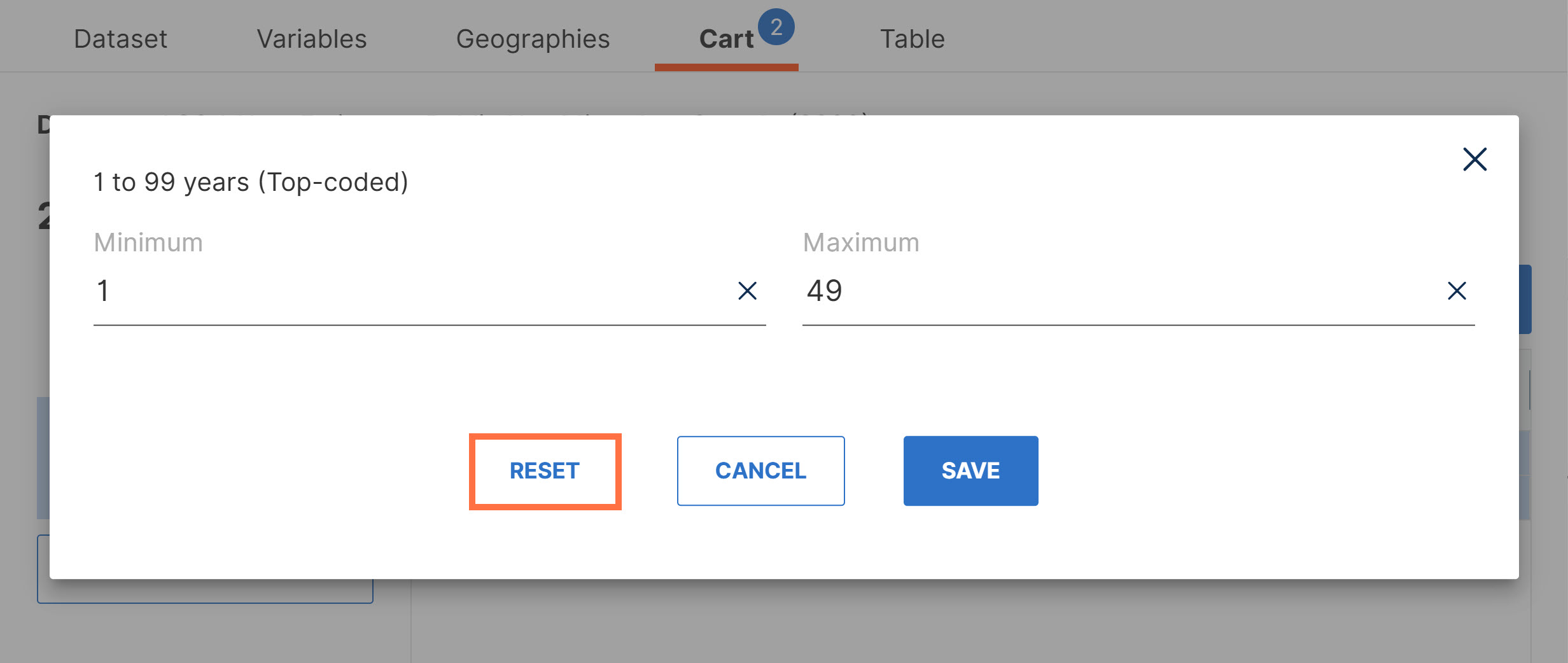Clear the Minimum field value
This screenshot has width=1568, height=663.
pyautogui.click(x=747, y=291)
